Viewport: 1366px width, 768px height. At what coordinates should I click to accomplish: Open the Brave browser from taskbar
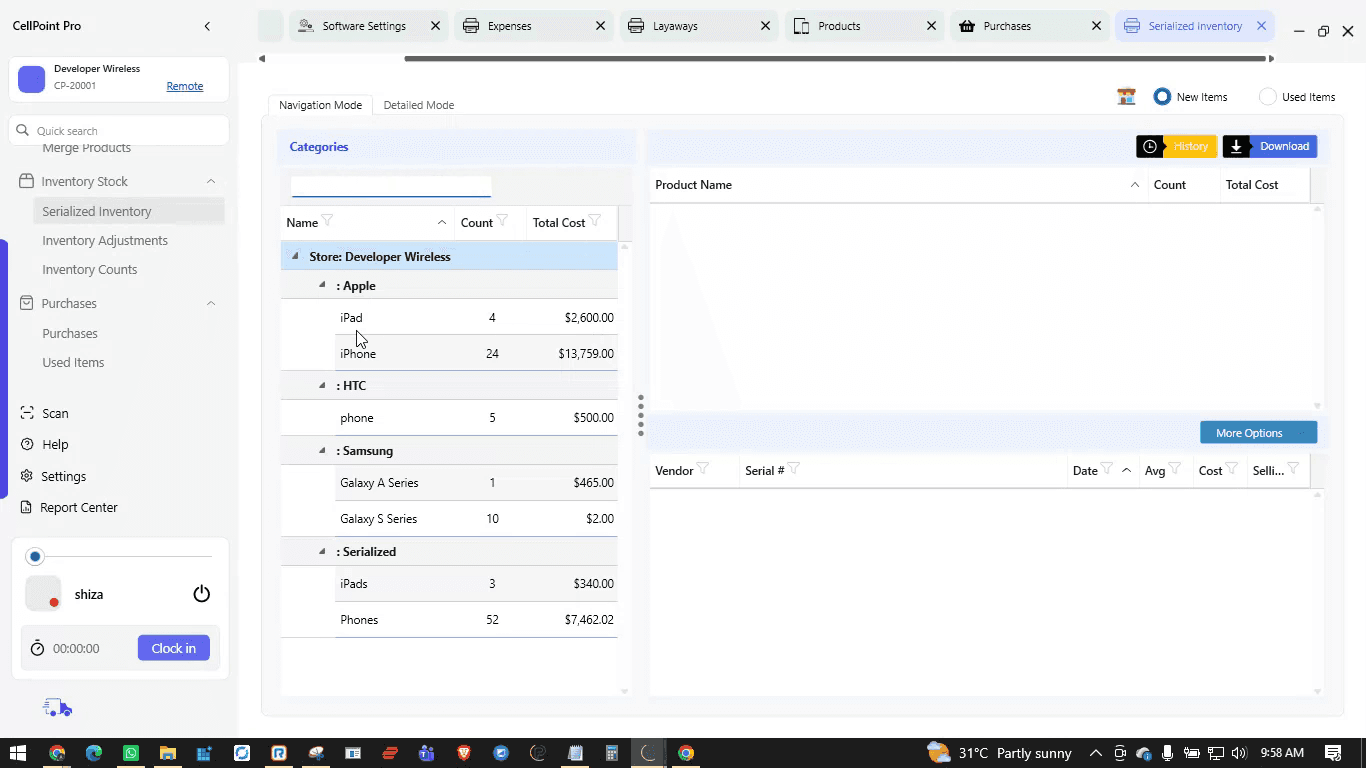(464, 753)
